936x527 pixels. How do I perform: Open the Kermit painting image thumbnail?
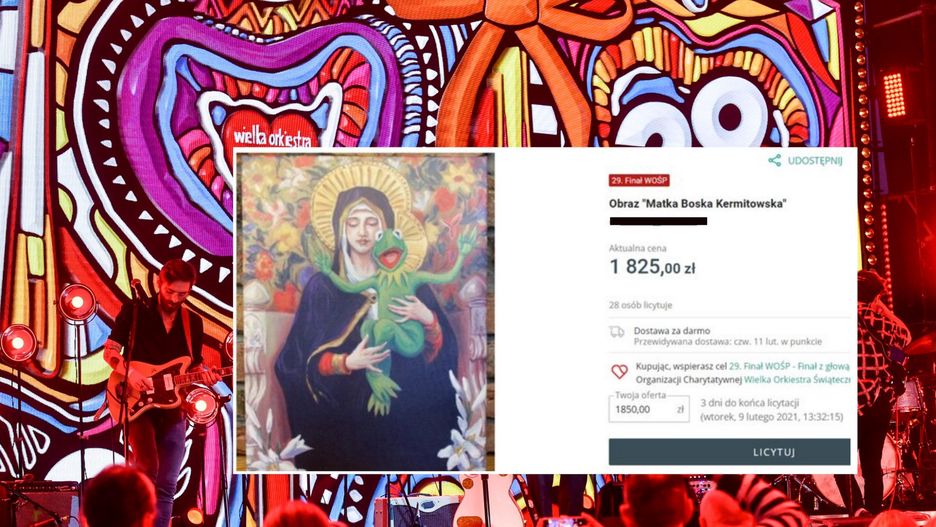(x=365, y=312)
